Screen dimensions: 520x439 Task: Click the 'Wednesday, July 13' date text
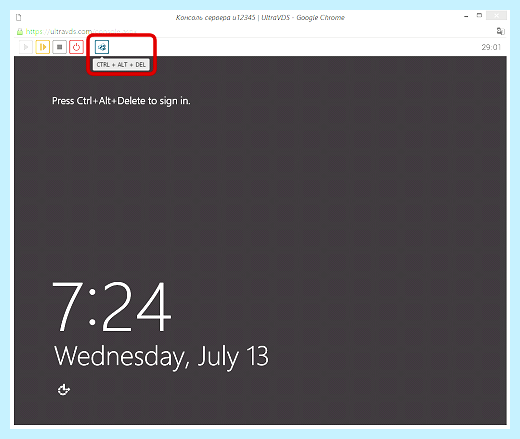click(x=161, y=357)
